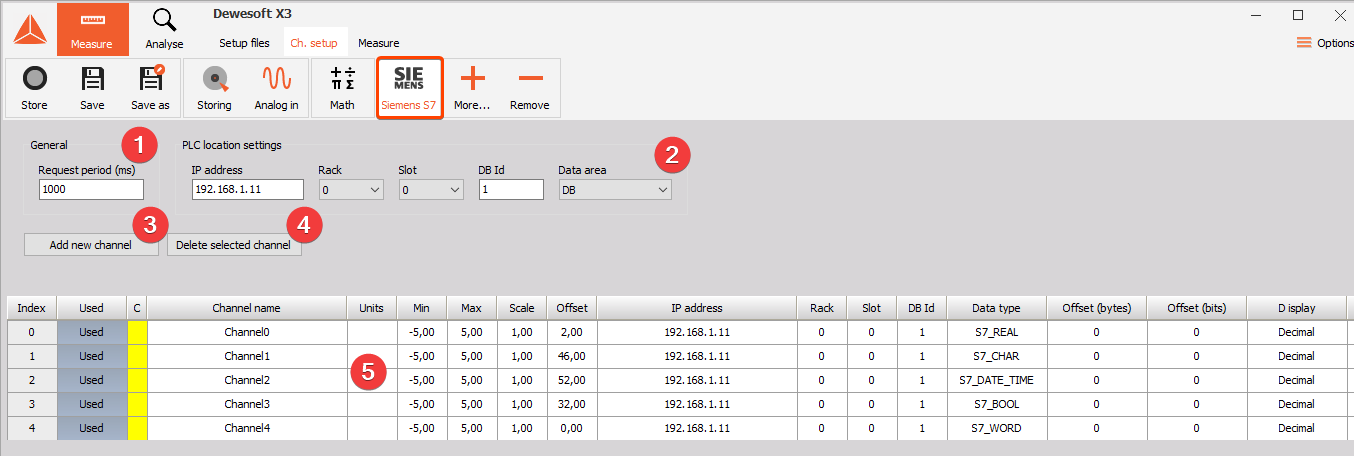1354x456 pixels.
Task: Open the Rack dropdown
Action: pyautogui.click(x=351, y=190)
